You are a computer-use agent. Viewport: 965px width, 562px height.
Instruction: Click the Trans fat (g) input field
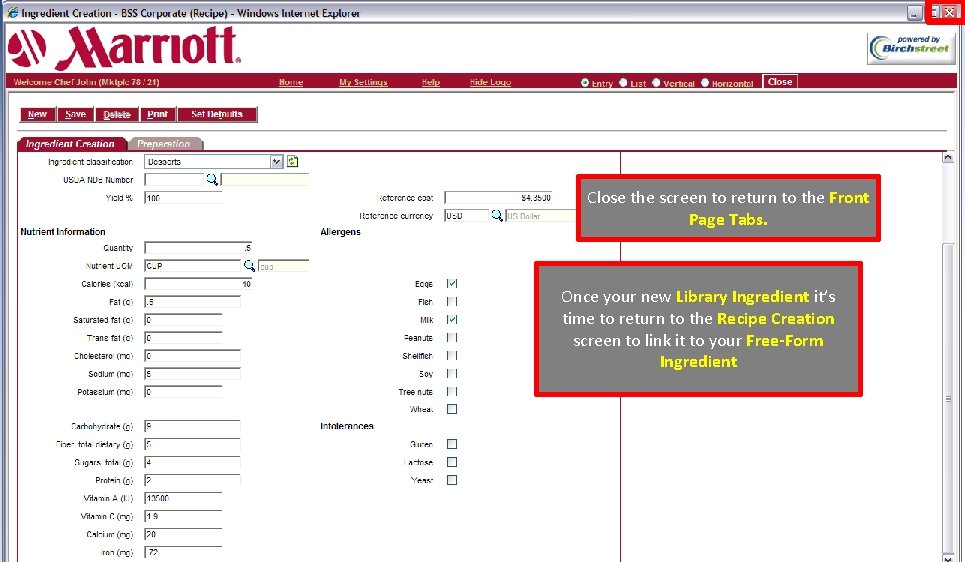point(183,337)
